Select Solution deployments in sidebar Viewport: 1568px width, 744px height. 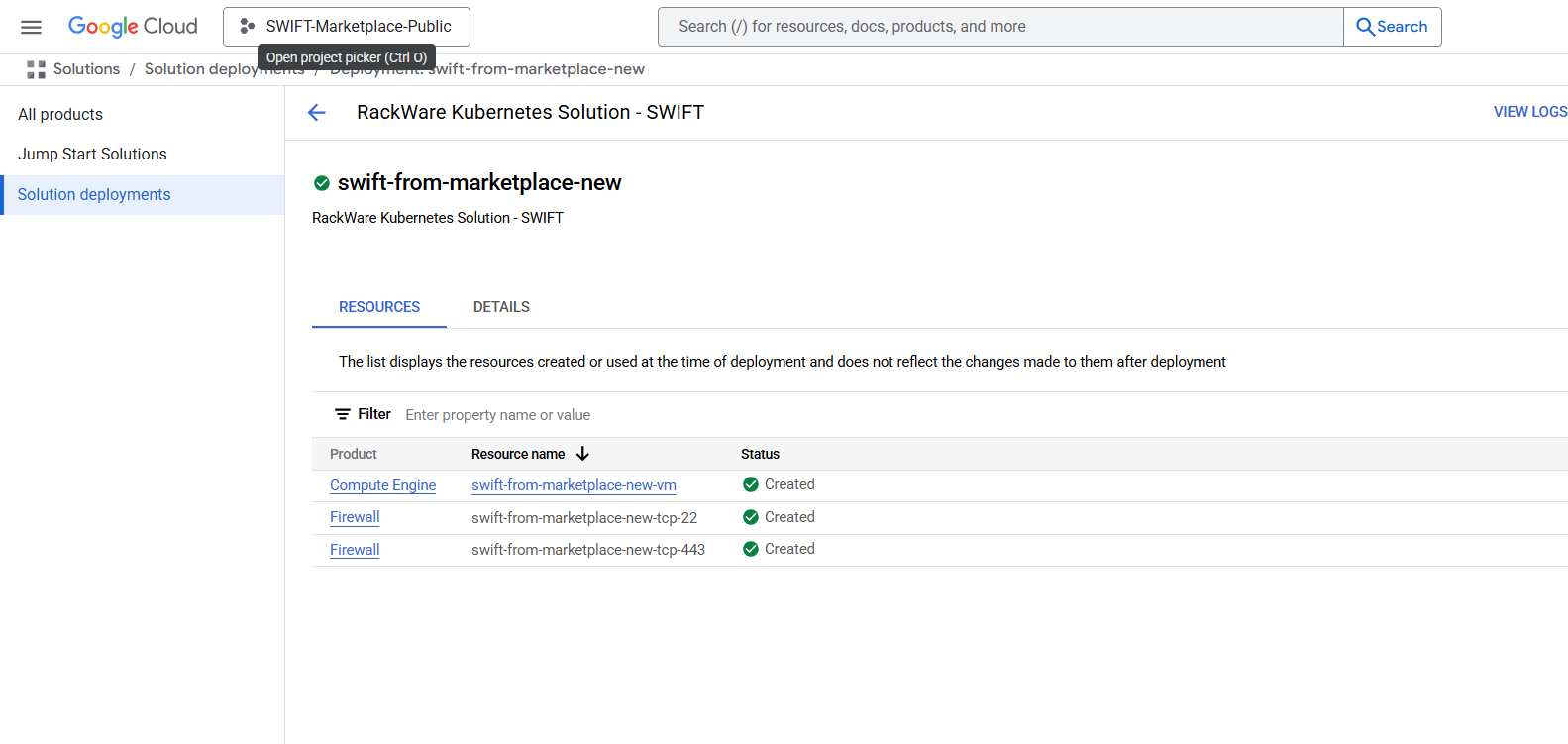[144, 195]
